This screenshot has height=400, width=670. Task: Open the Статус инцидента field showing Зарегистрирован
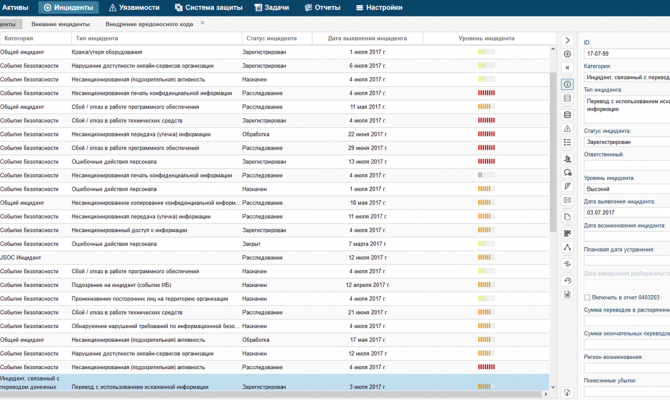tap(627, 141)
